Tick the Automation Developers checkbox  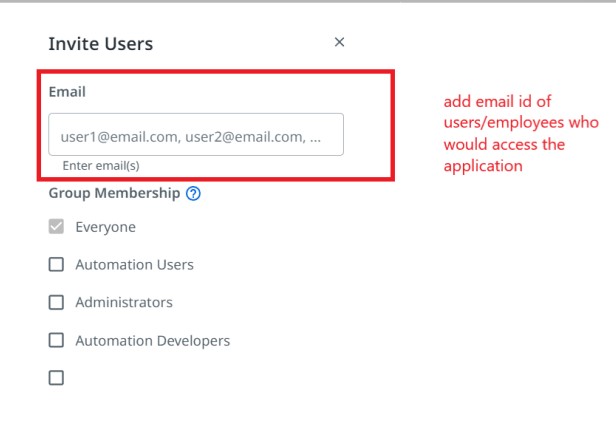(56, 340)
